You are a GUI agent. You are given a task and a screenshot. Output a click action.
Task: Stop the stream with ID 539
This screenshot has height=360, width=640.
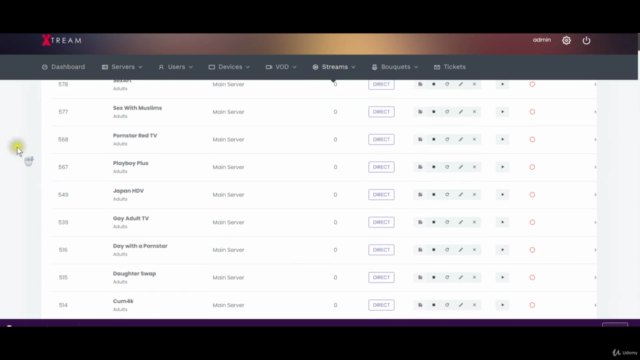pyautogui.click(x=433, y=222)
